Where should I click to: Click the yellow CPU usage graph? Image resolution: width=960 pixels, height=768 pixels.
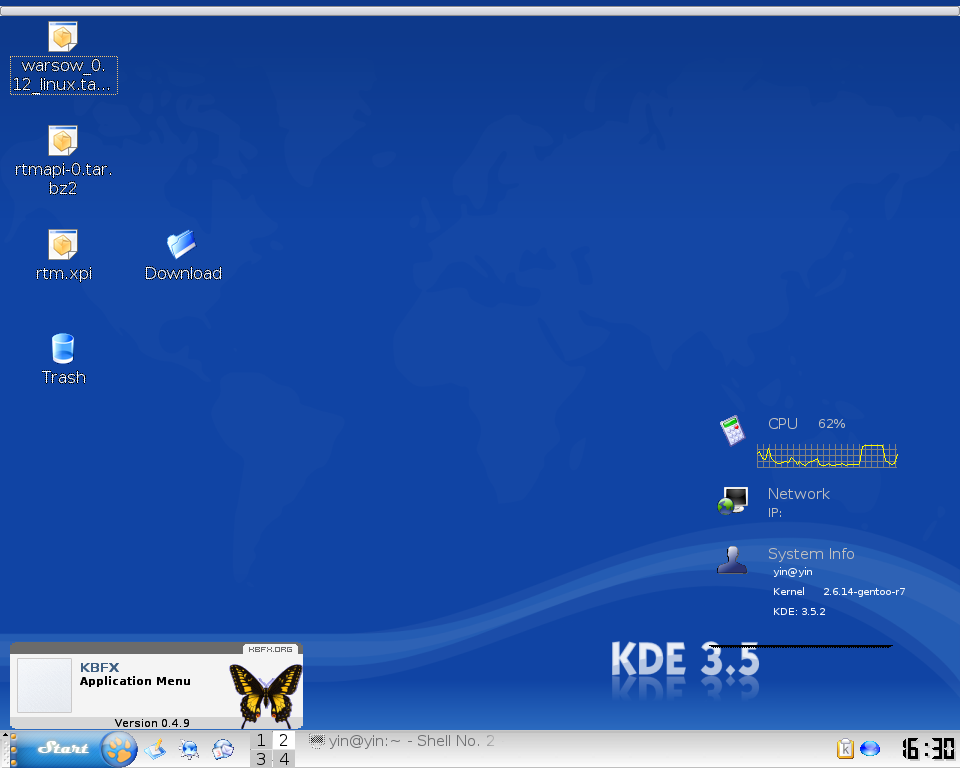pos(827,456)
